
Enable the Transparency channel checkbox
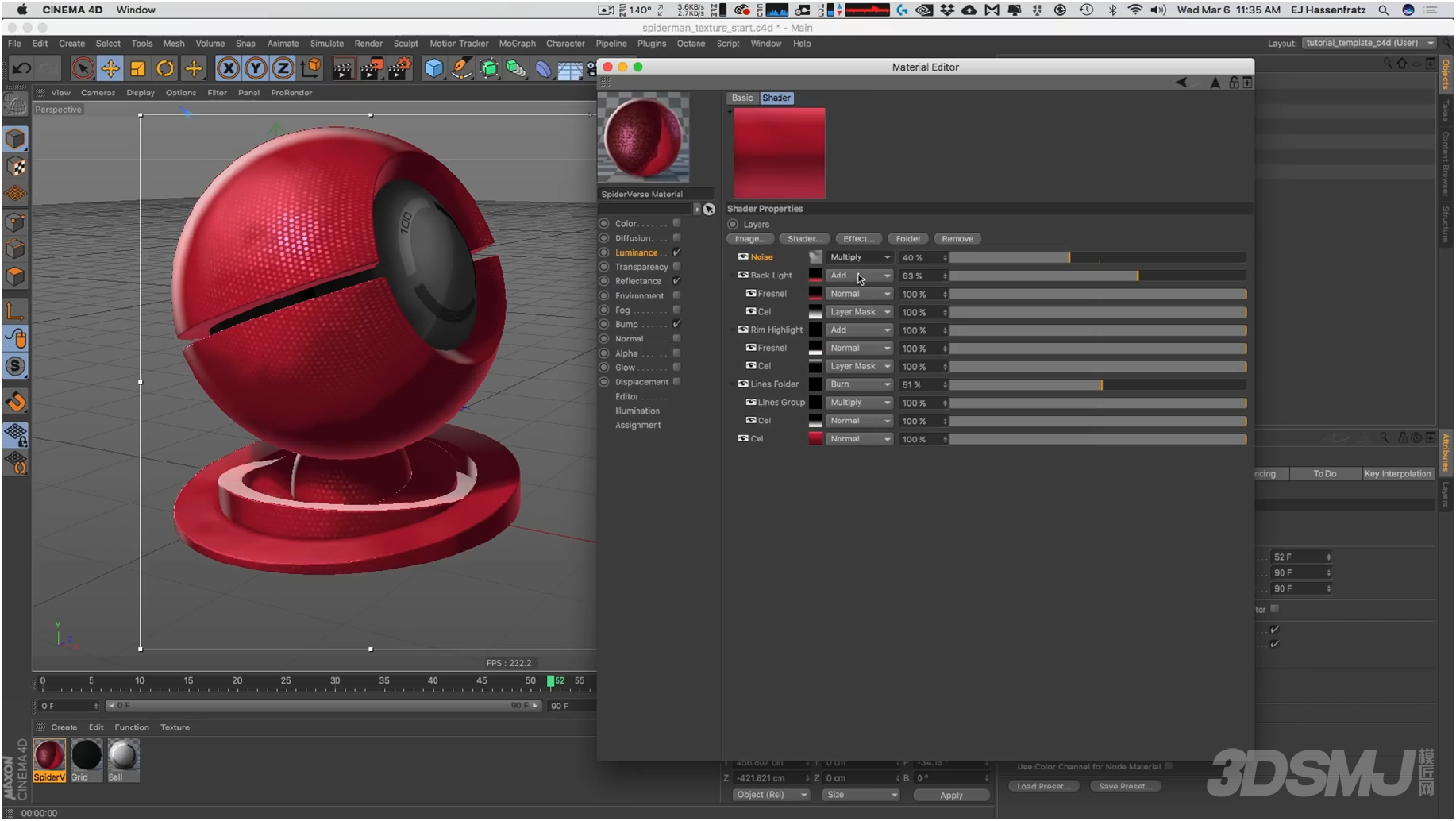pyautogui.click(x=676, y=266)
